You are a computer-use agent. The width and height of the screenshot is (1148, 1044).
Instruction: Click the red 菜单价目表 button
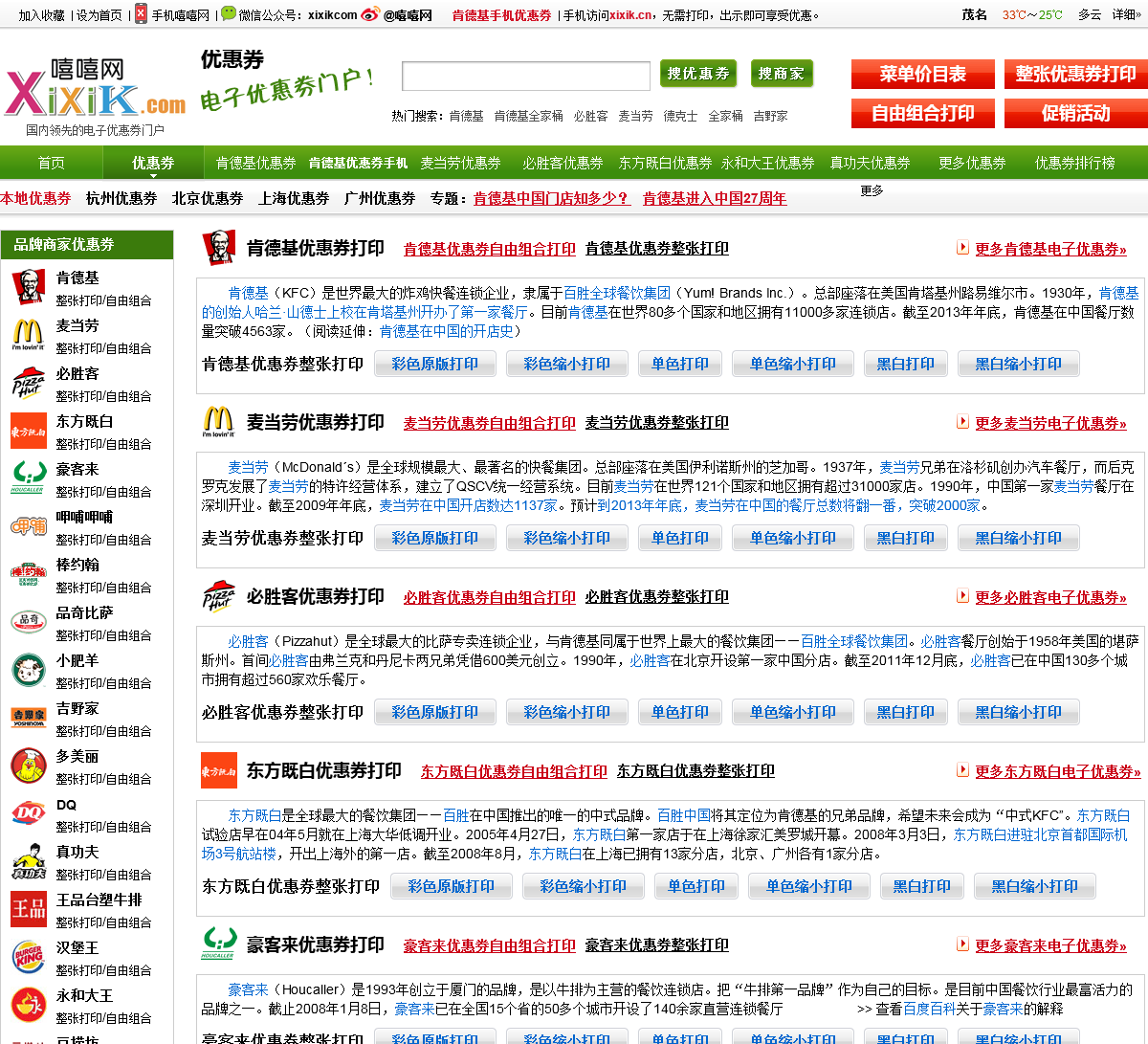[923, 75]
